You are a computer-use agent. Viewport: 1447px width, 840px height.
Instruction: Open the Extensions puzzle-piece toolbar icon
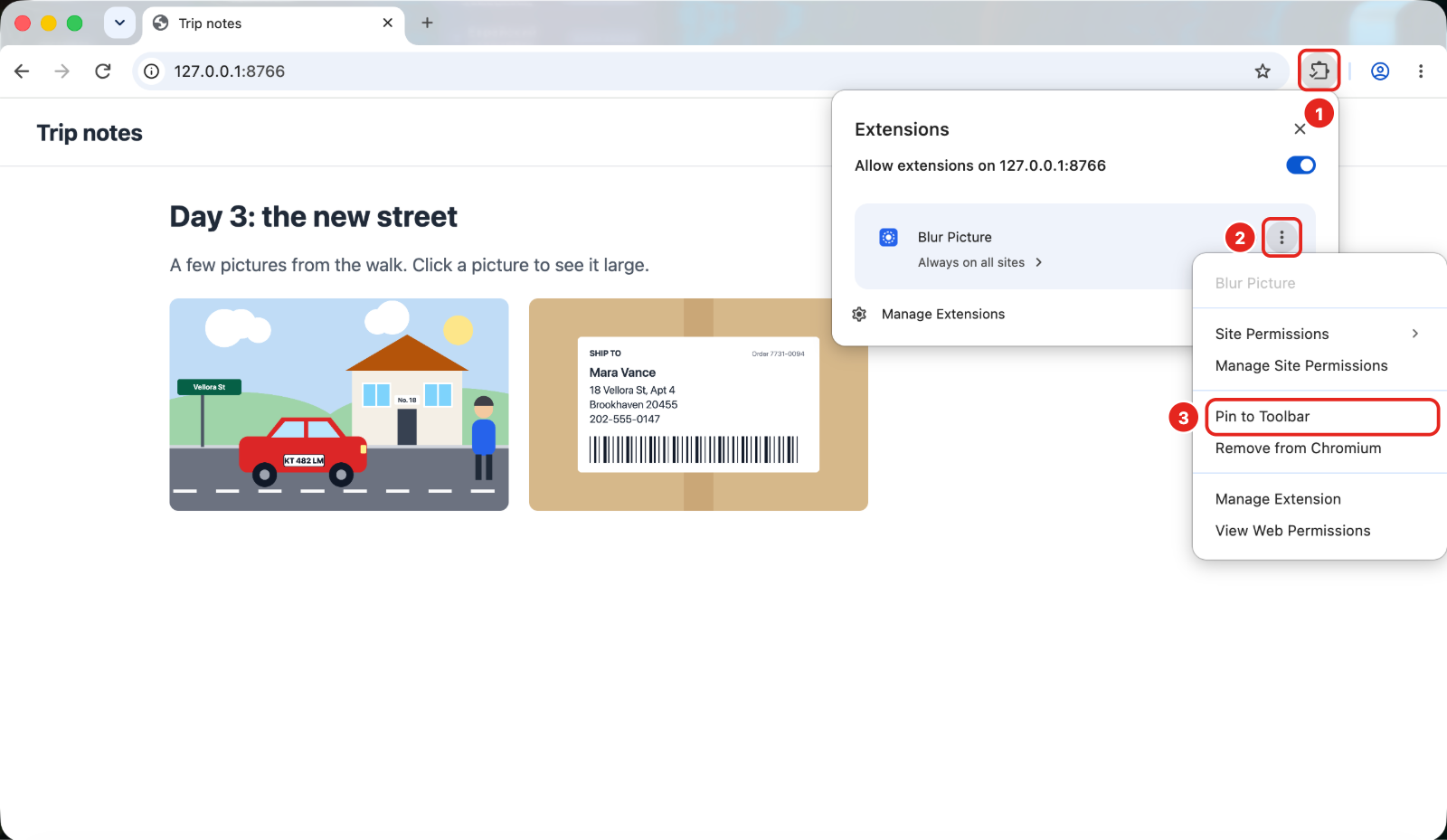click(1319, 71)
